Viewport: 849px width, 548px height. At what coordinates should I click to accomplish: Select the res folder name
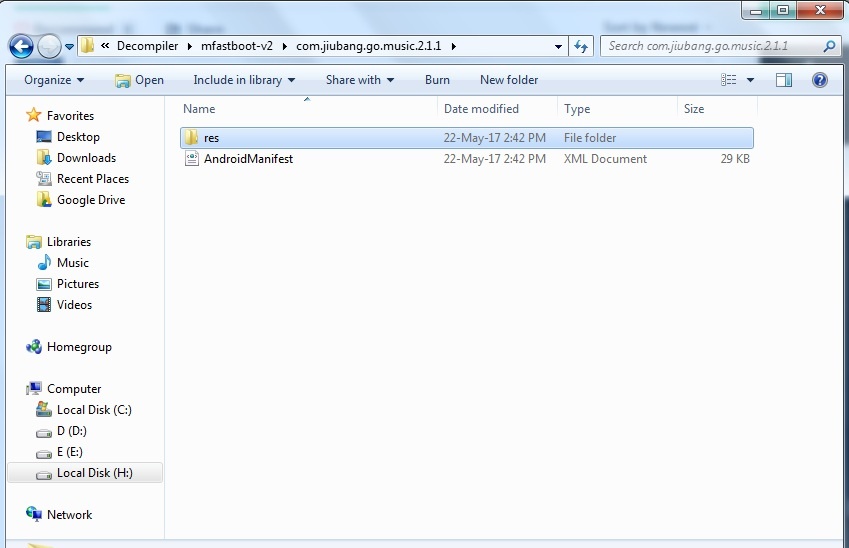211,138
